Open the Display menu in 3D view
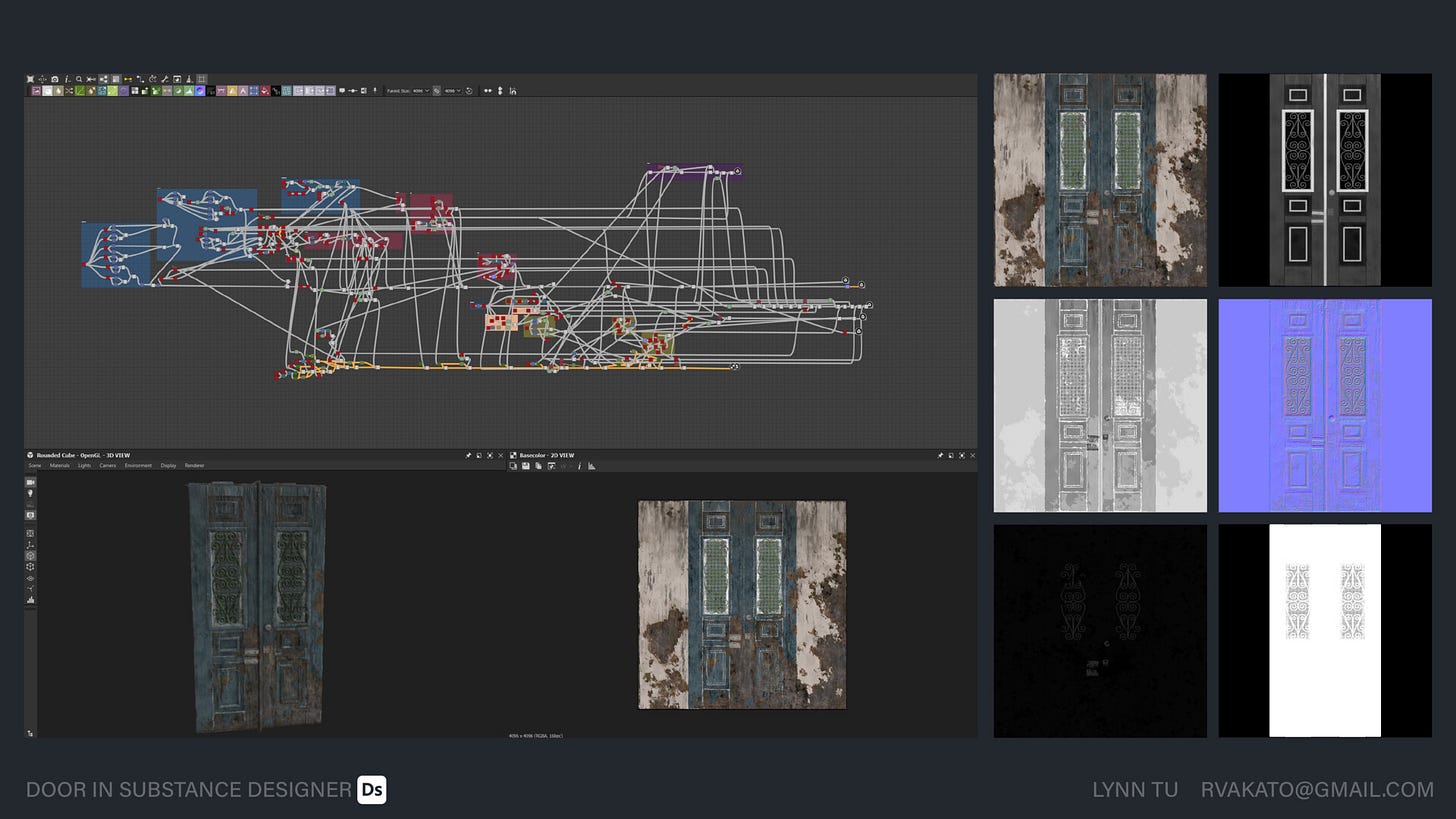The width and height of the screenshot is (1456, 819). tap(168, 465)
